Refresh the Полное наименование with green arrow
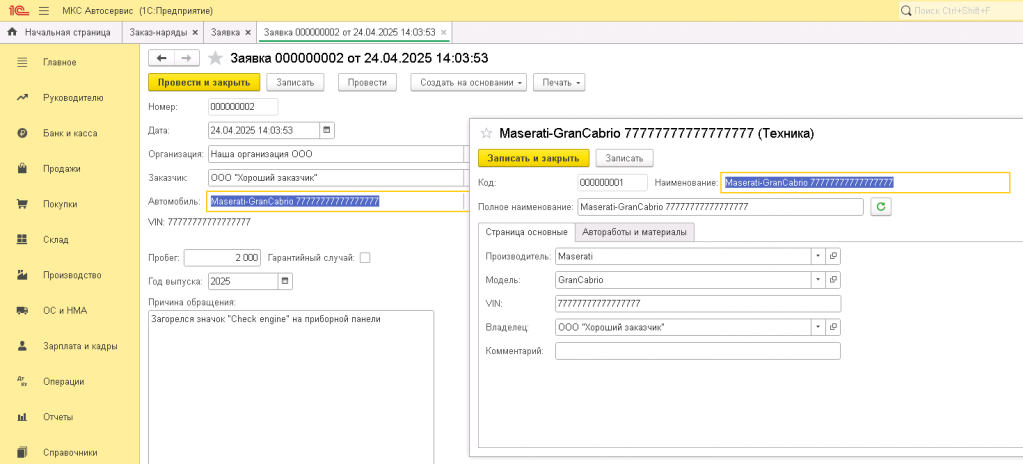 click(881, 207)
